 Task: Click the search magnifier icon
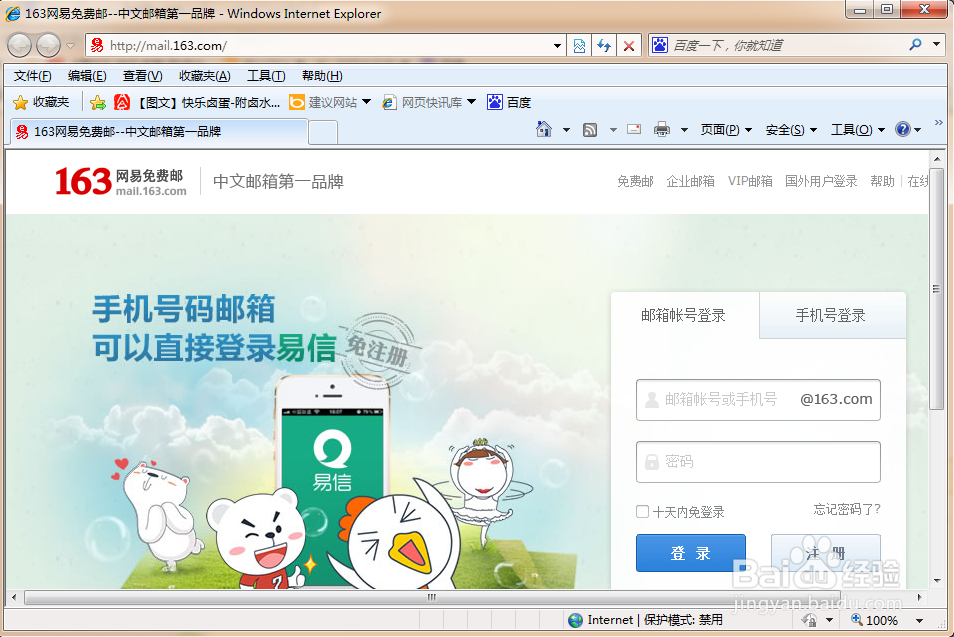(x=916, y=44)
